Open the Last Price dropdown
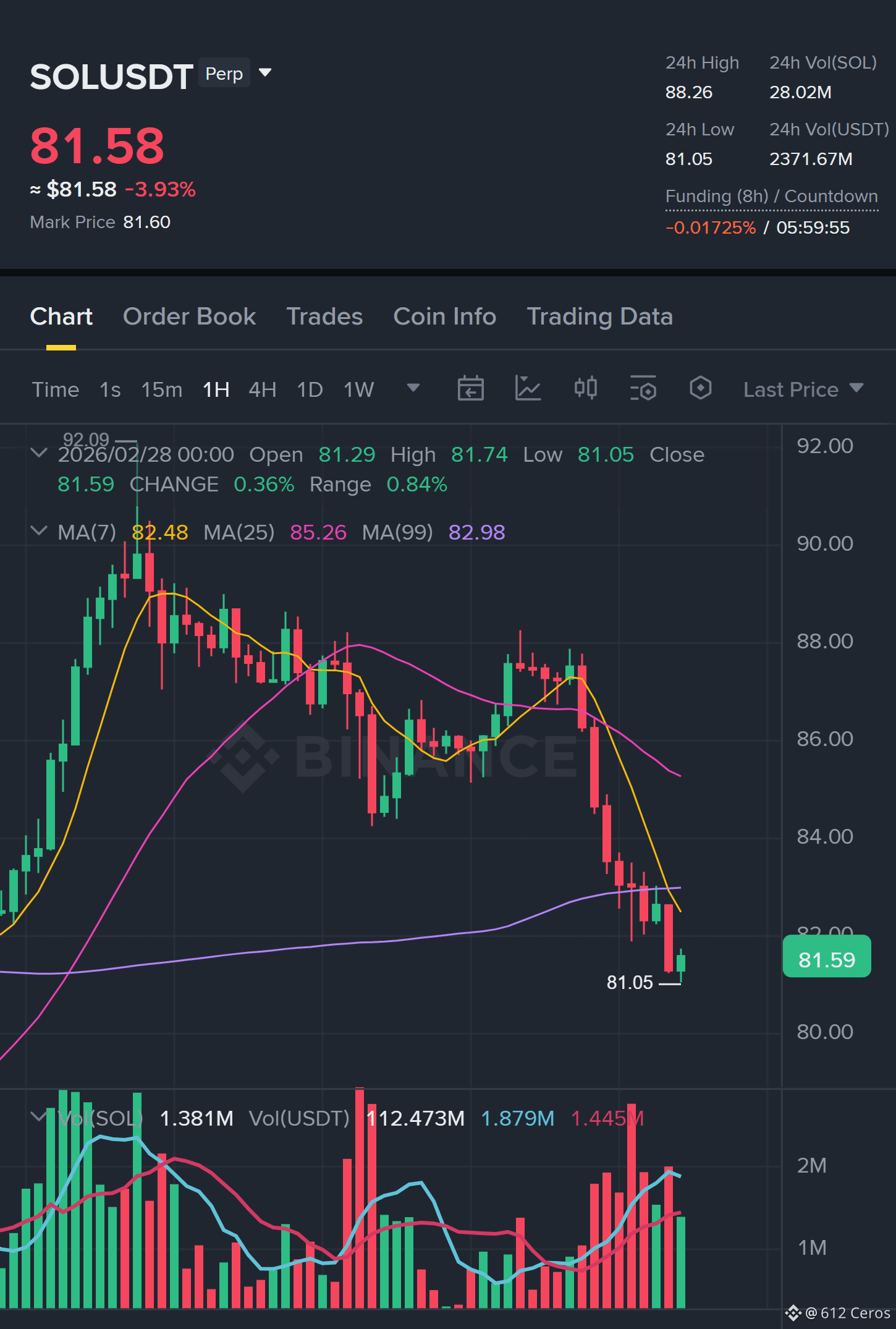 [x=803, y=389]
